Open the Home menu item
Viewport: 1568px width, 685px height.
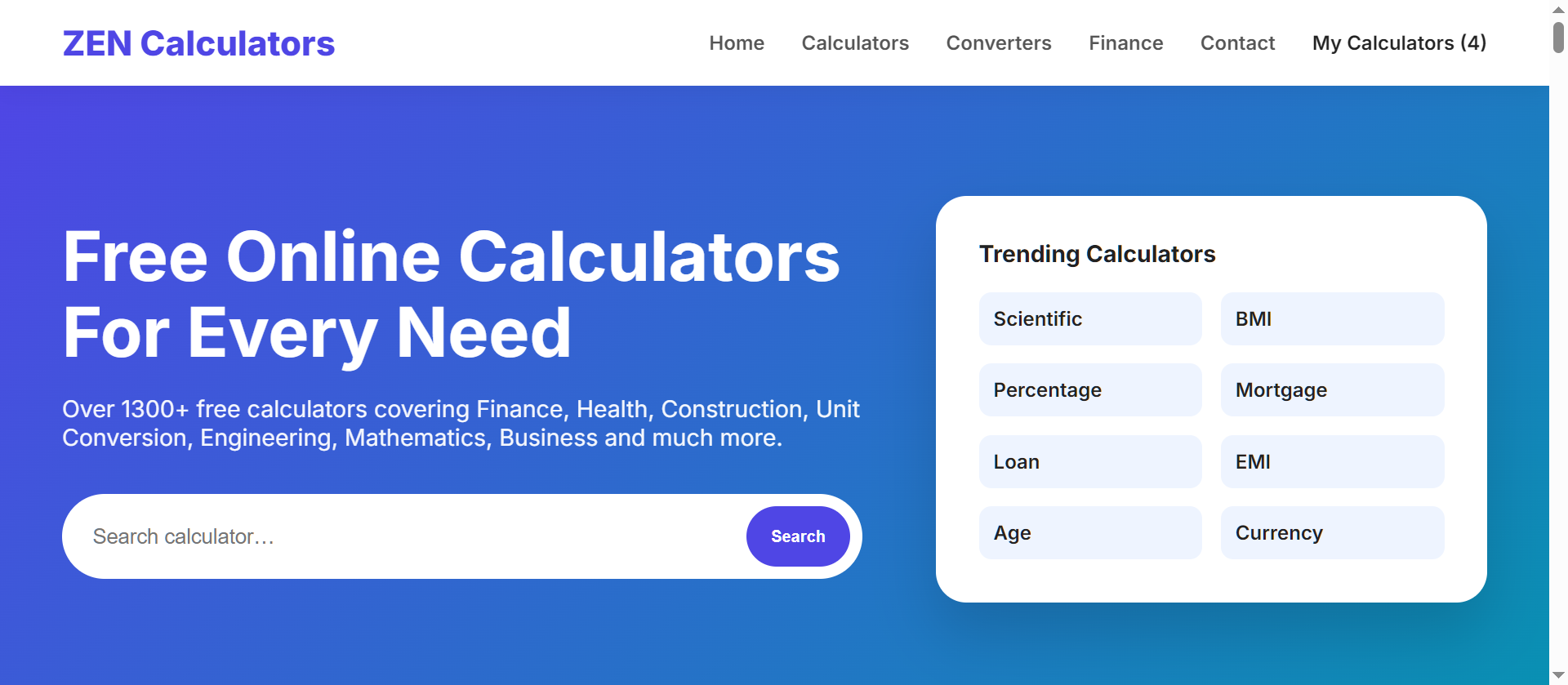click(737, 43)
